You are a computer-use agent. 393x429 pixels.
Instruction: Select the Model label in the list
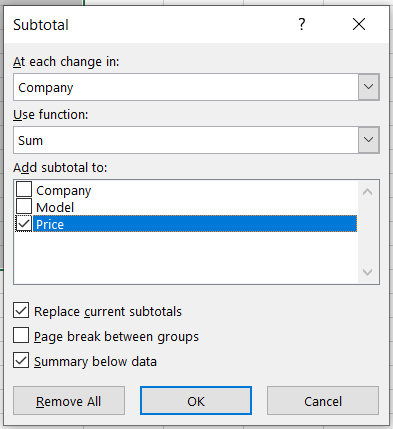55,207
